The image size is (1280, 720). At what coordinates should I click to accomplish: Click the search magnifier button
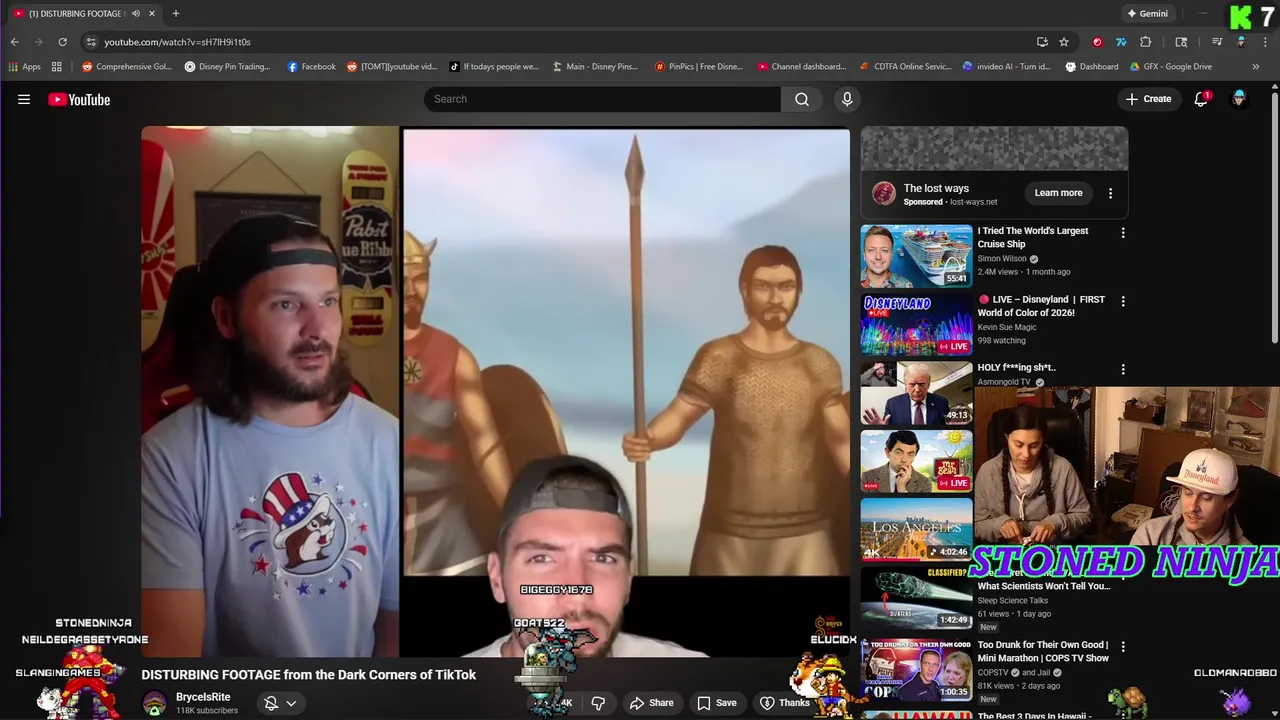click(x=802, y=99)
